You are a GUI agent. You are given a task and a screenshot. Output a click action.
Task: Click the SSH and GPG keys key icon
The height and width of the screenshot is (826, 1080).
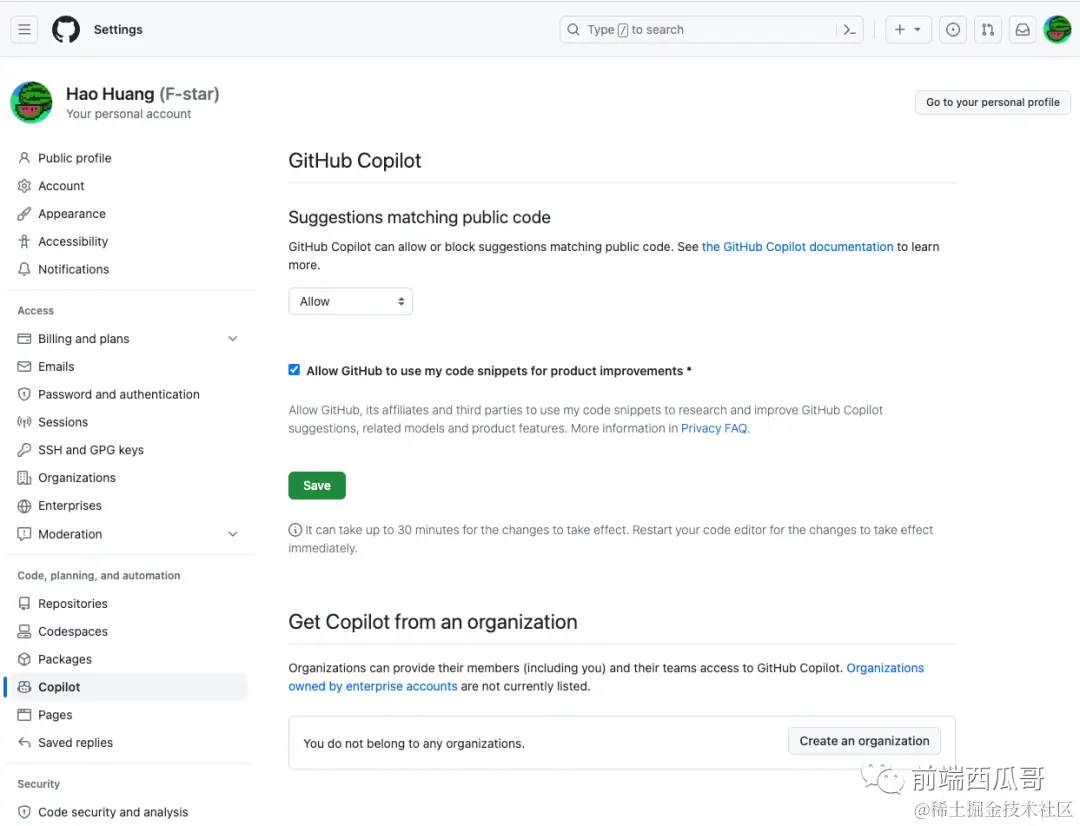click(24, 450)
